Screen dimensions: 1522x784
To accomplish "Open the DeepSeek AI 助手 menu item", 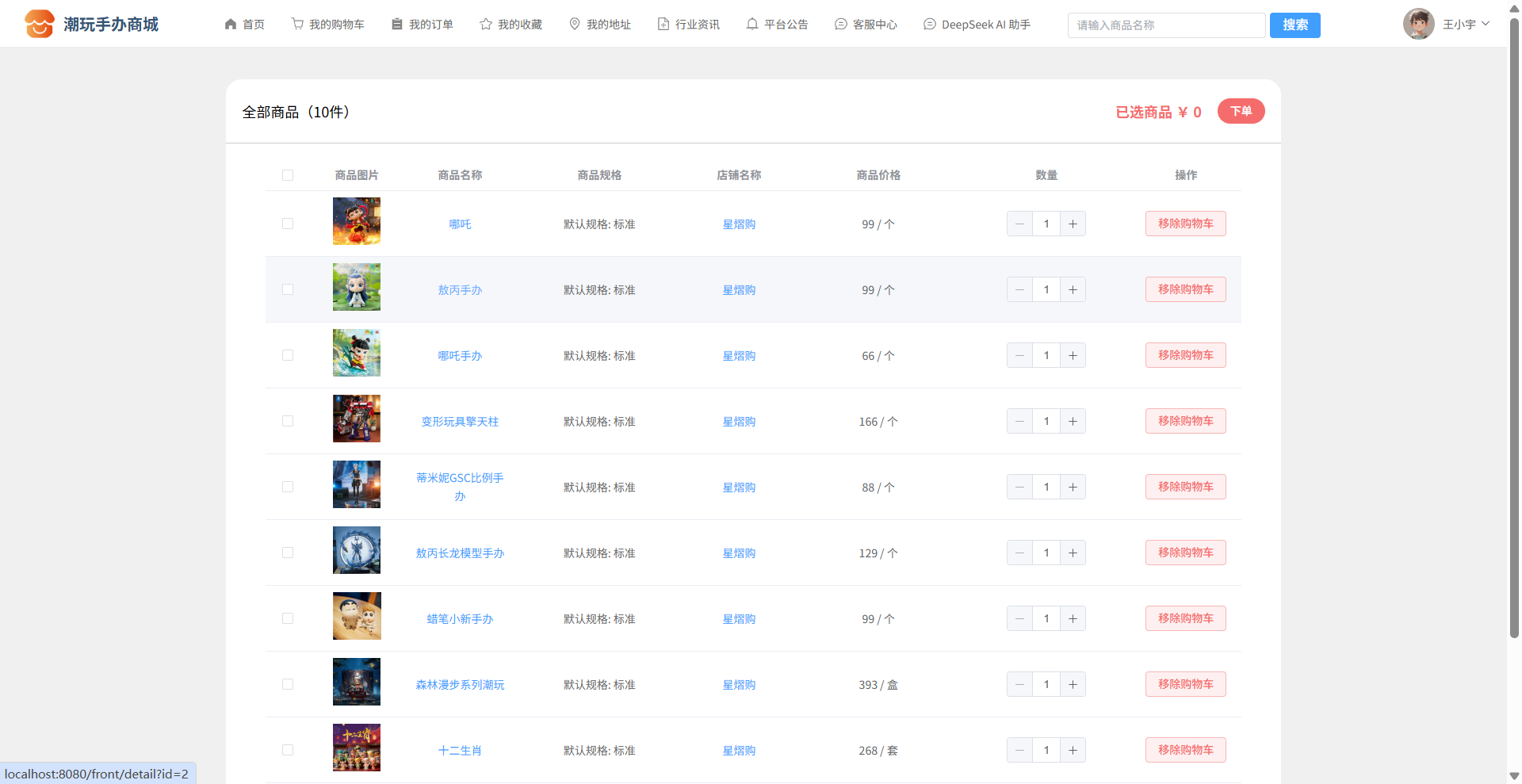I will pos(977,25).
